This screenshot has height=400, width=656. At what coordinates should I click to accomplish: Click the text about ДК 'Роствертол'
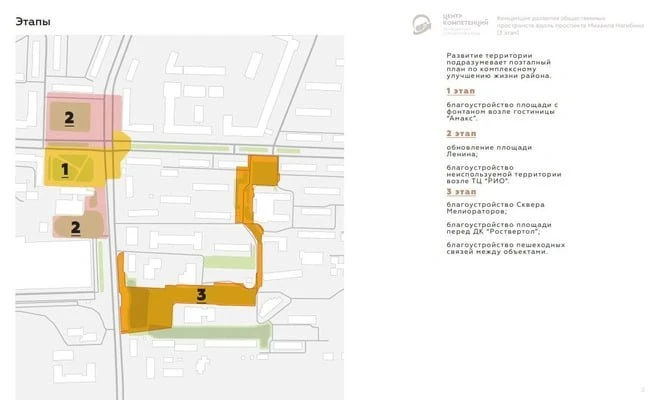click(499, 228)
